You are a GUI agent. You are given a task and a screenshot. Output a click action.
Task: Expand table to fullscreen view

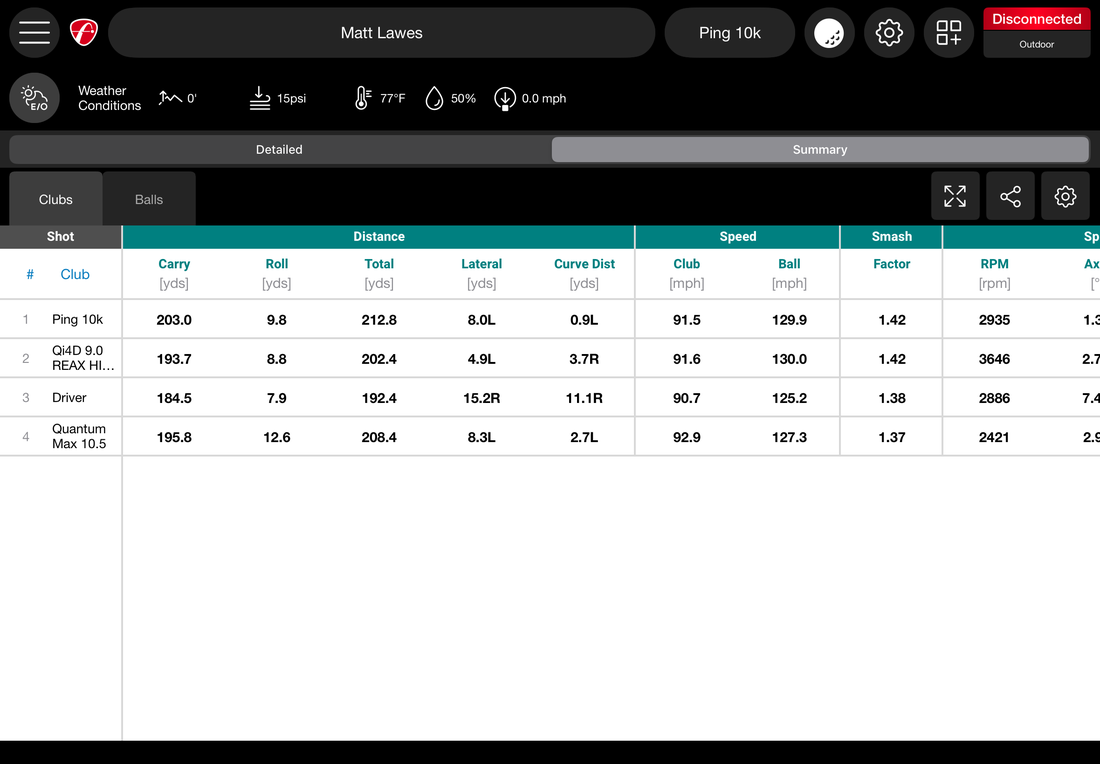click(x=955, y=196)
